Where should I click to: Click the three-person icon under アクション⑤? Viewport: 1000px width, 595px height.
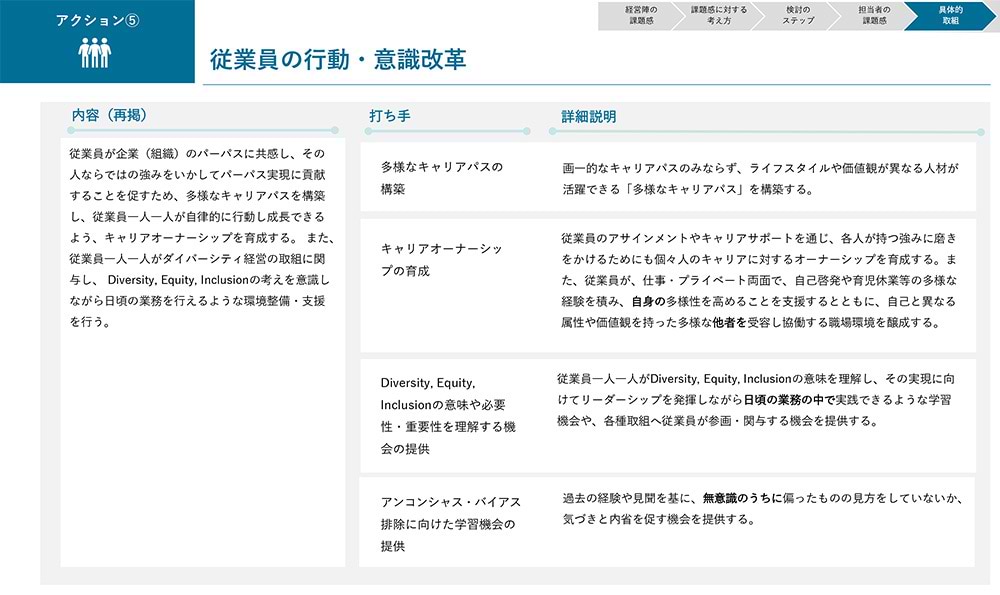95,53
